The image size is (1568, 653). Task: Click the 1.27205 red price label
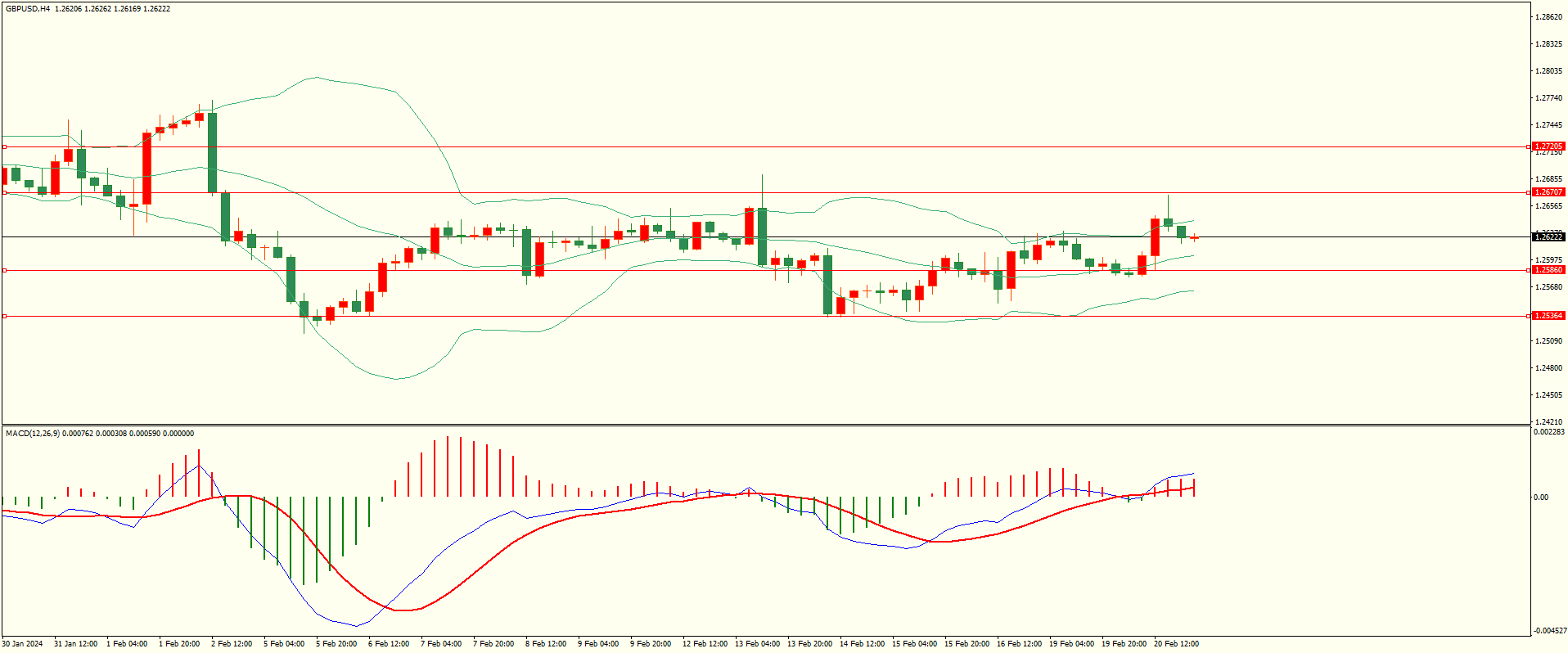click(1548, 146)
